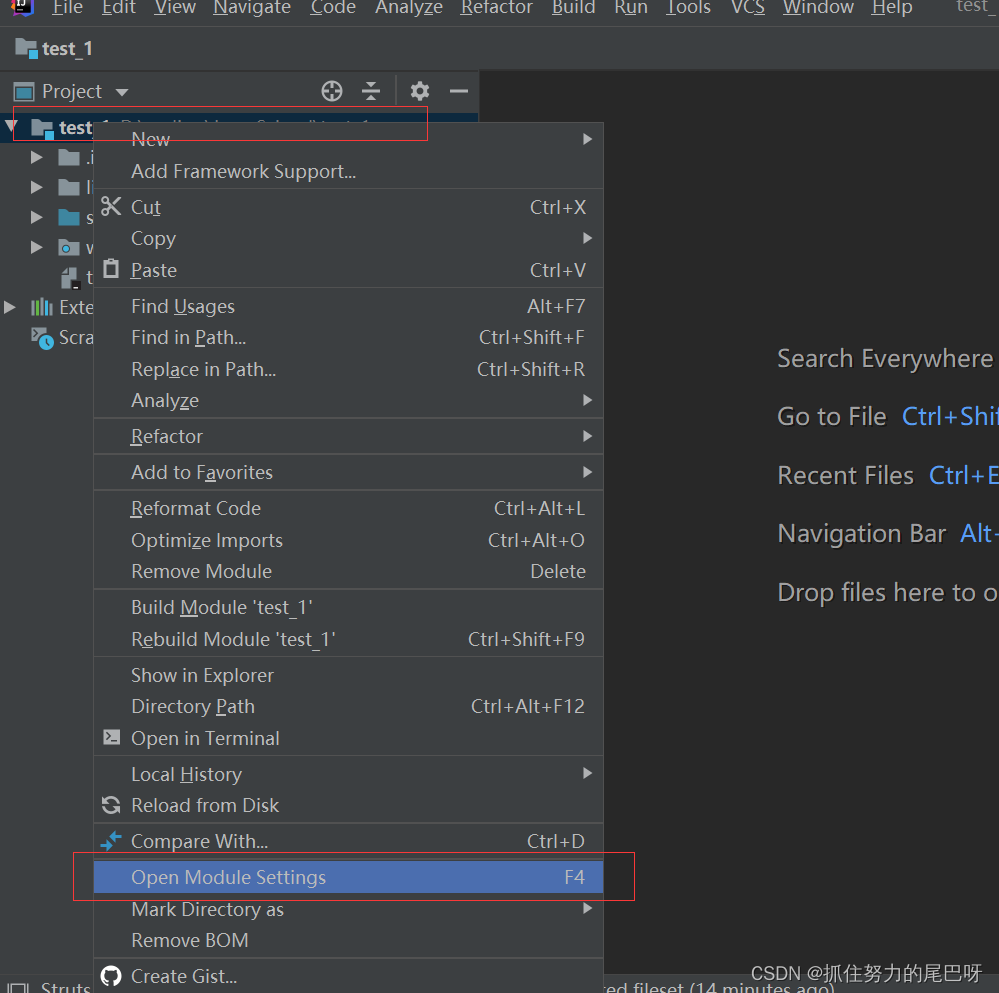The width and height of the screenshot is (999, 993).
Task: Hide the Project panel with minus icon
Action: pyautogui.click(x=459, y=91)
